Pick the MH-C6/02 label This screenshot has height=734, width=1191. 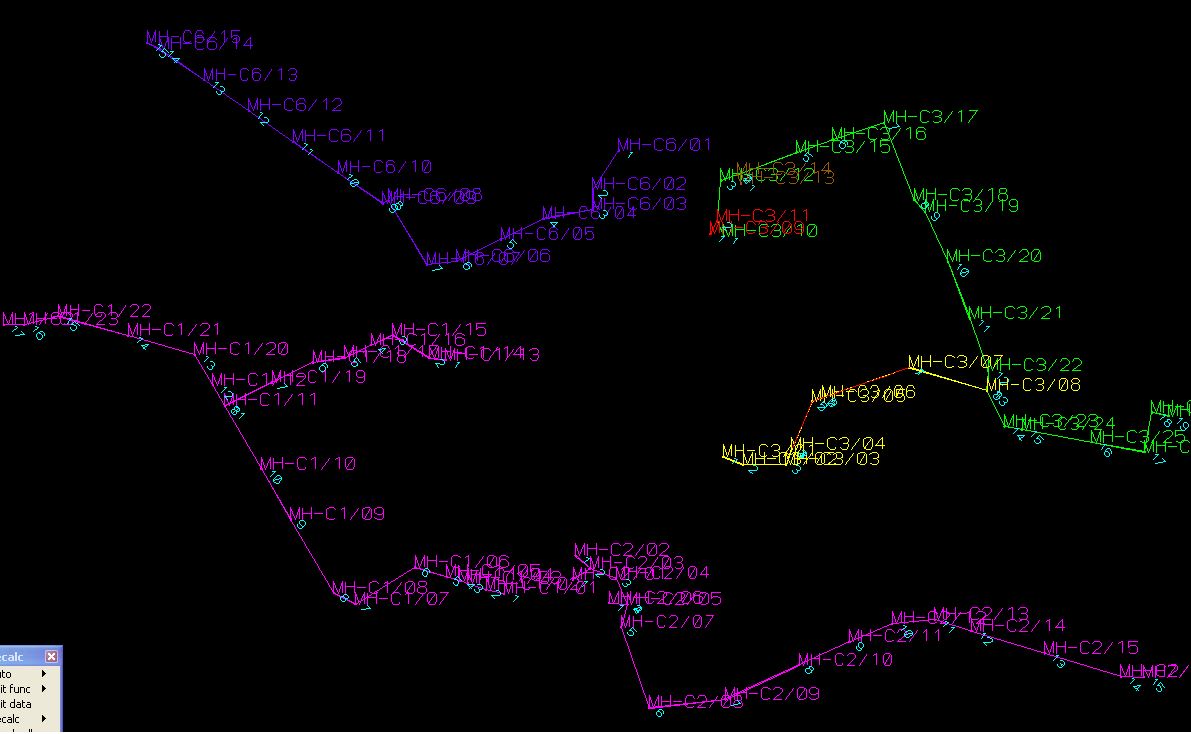[639, 183]
